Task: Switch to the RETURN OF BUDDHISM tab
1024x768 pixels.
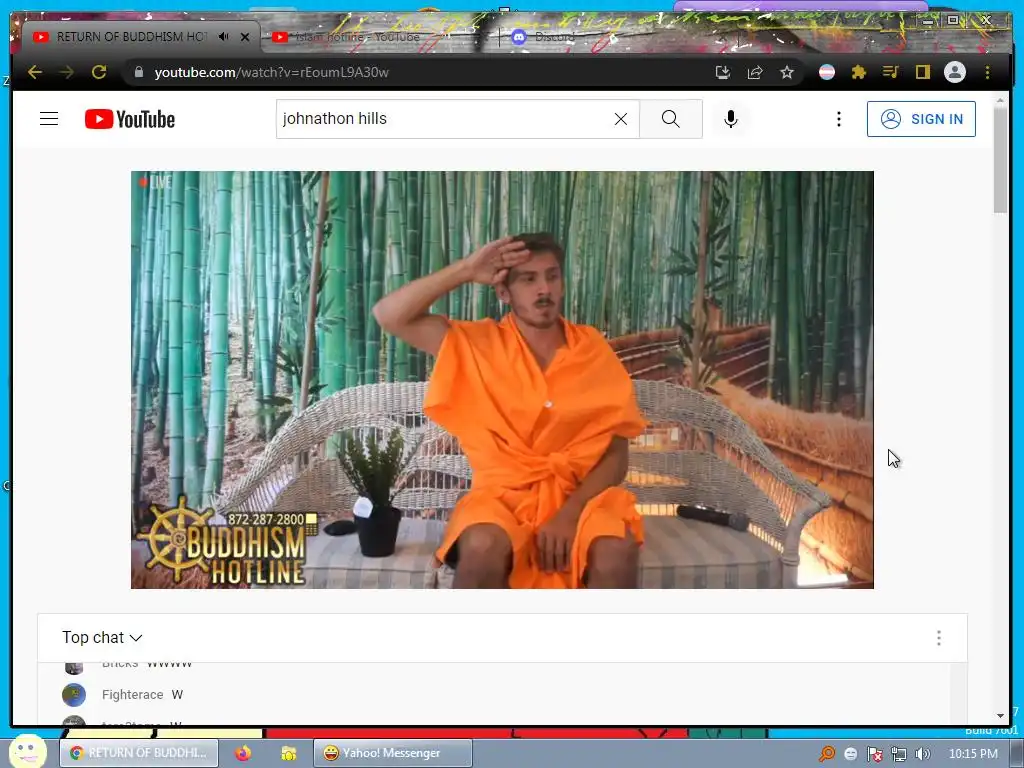Action: coord(131,37)
